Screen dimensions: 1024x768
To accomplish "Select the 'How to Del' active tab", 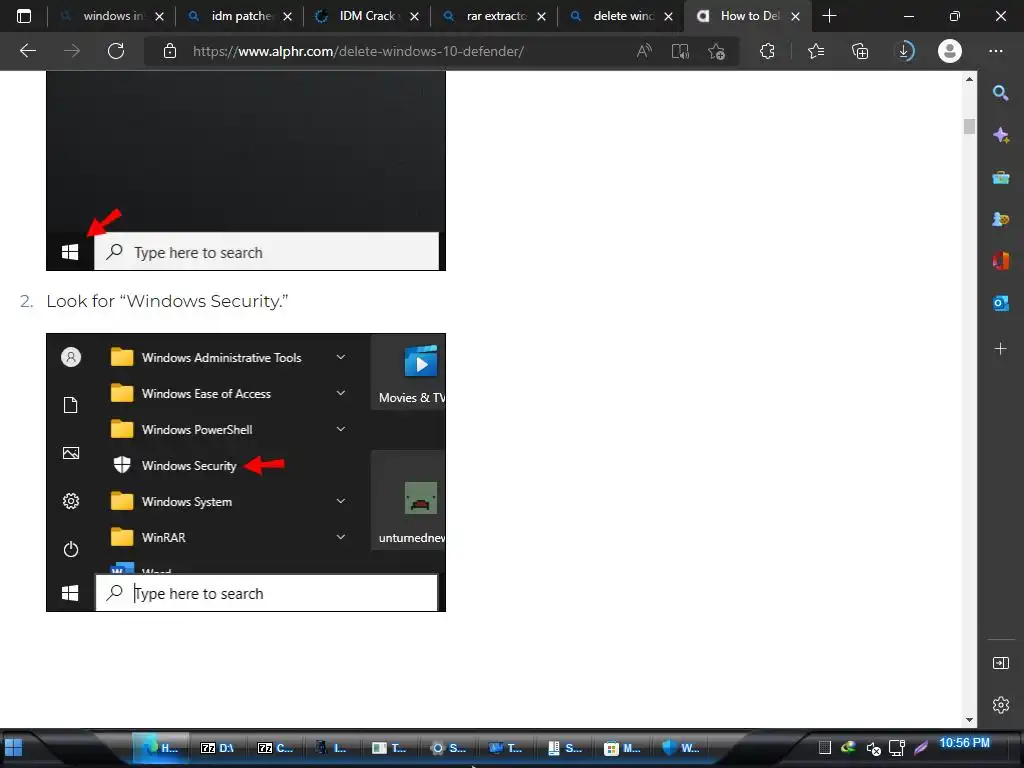I will [x=747, y=16].
